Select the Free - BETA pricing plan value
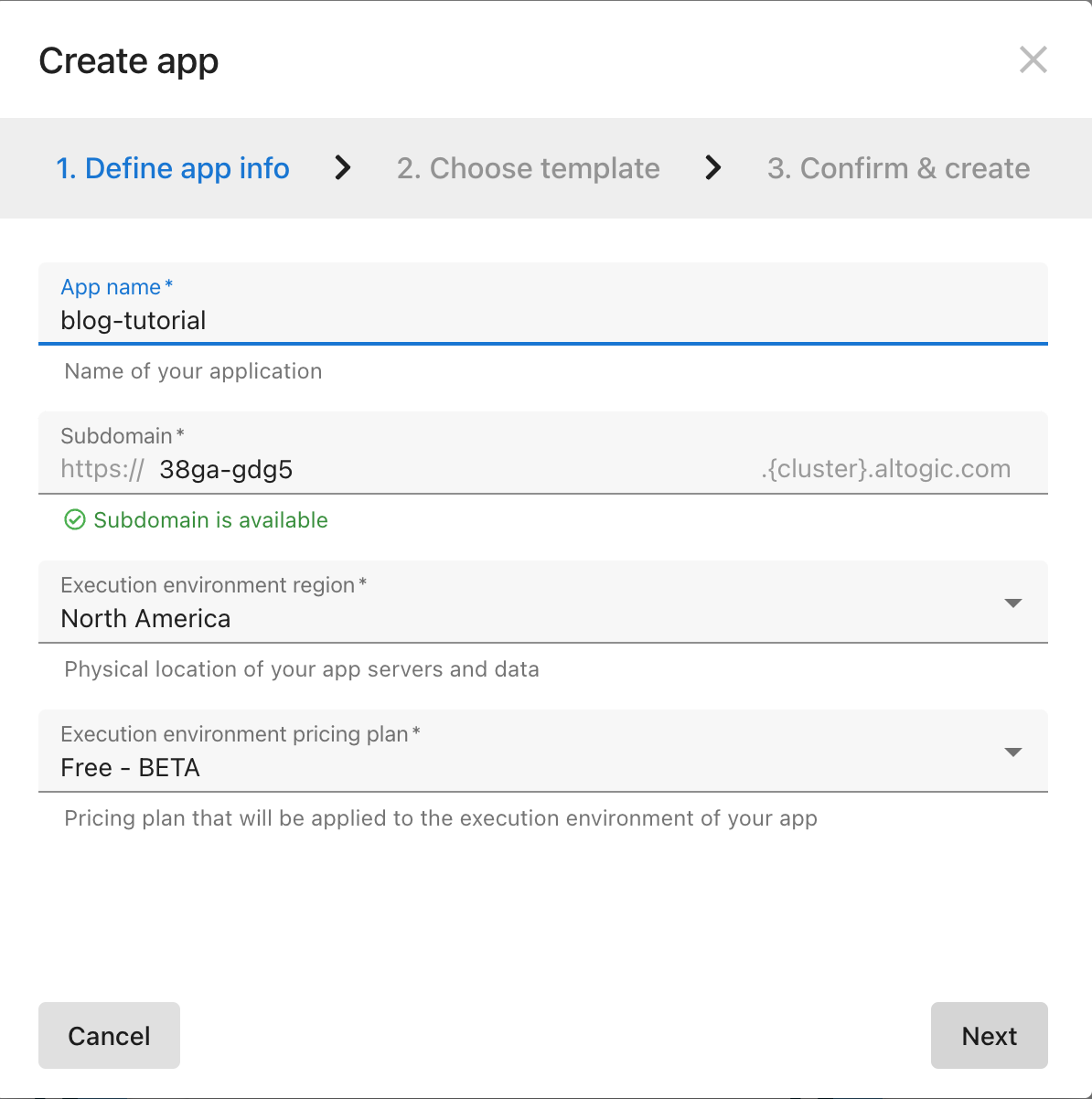 pos(130,767)
